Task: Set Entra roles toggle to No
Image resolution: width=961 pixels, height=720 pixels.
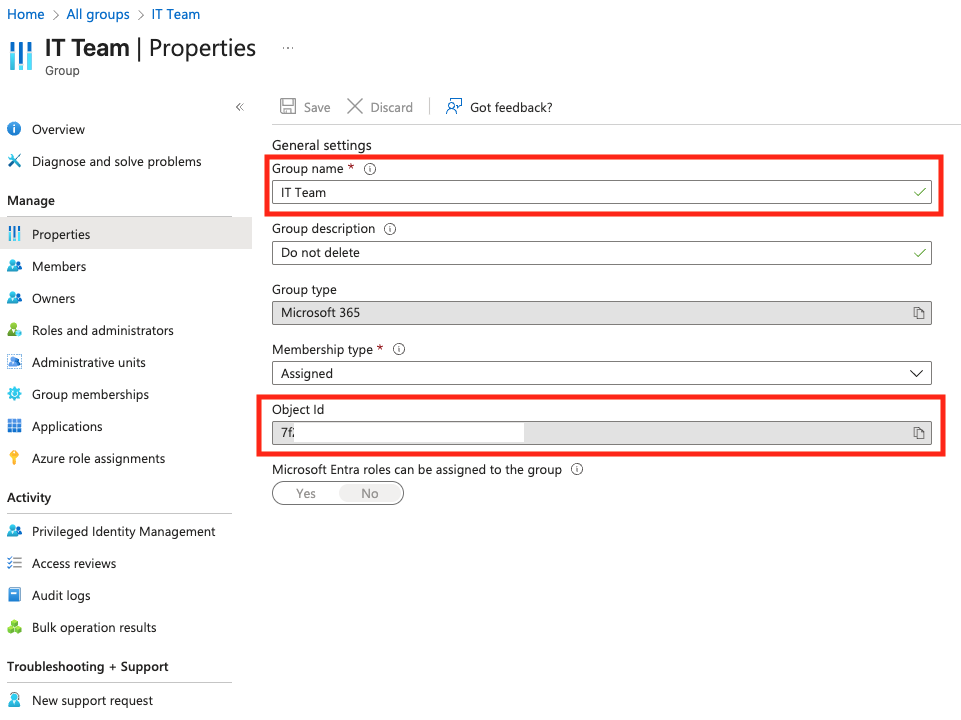Action: (x=370, y=493)
